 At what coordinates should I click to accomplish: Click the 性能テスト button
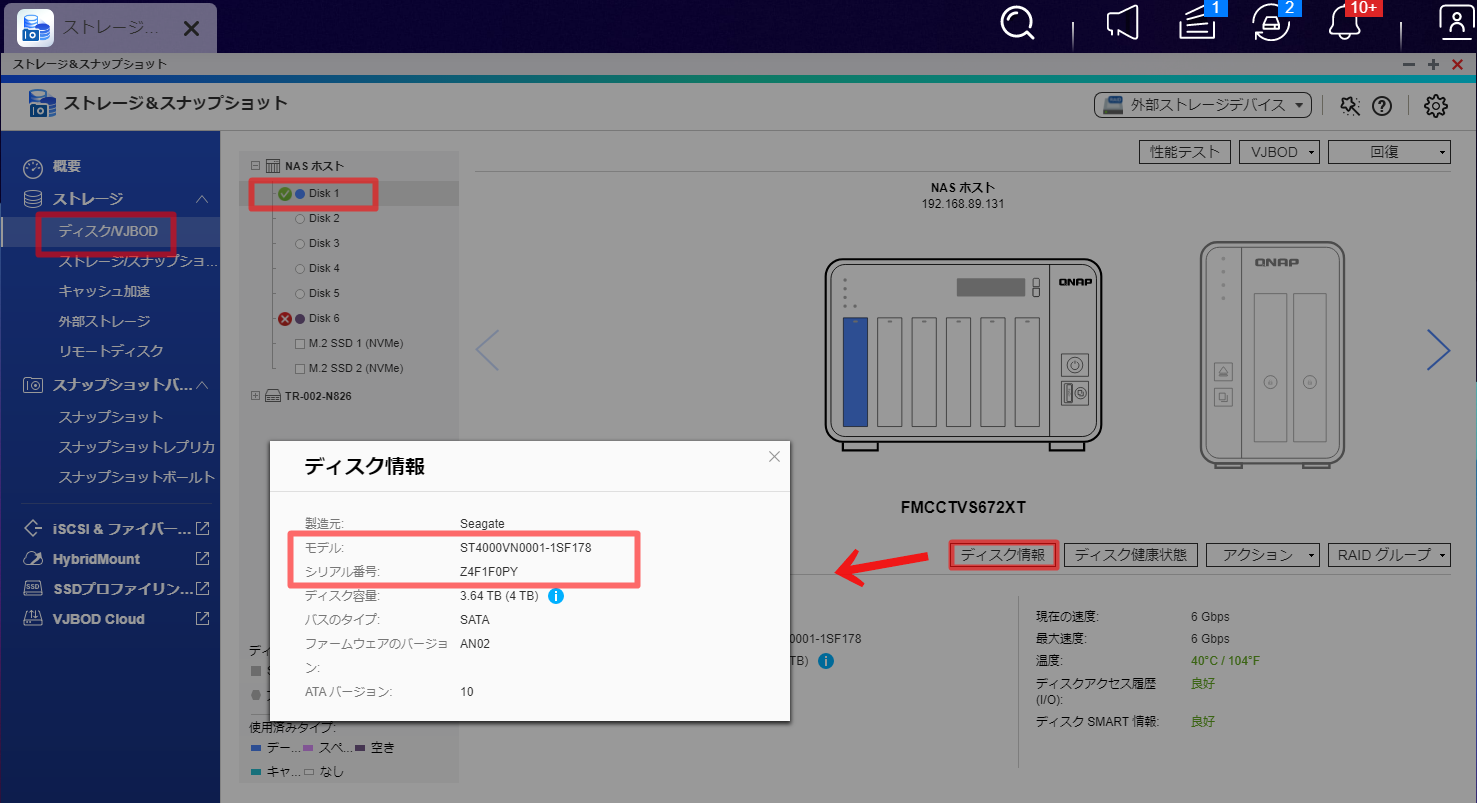point(1185,152)
